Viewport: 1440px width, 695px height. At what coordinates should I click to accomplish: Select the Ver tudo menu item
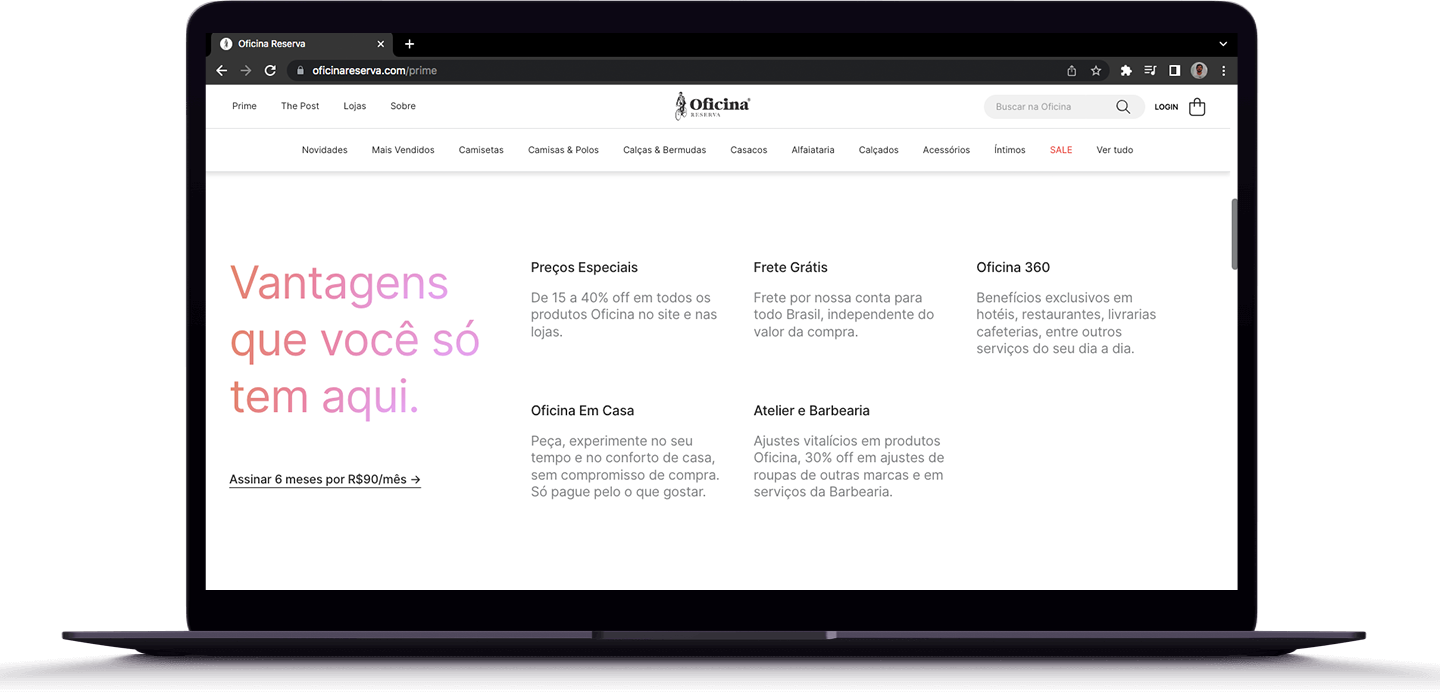click(1115, 150)
